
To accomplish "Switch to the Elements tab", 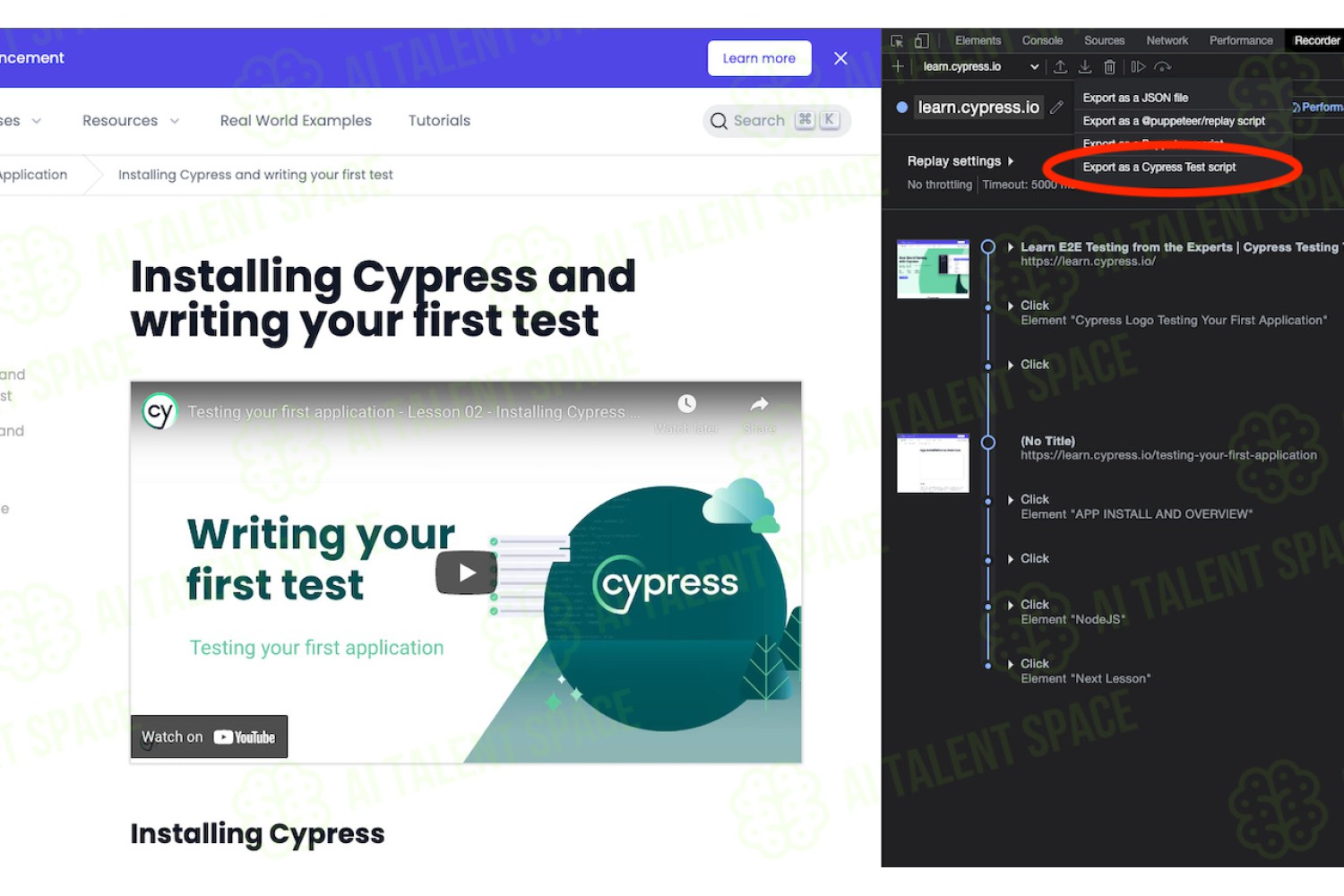I will (978, 41).
